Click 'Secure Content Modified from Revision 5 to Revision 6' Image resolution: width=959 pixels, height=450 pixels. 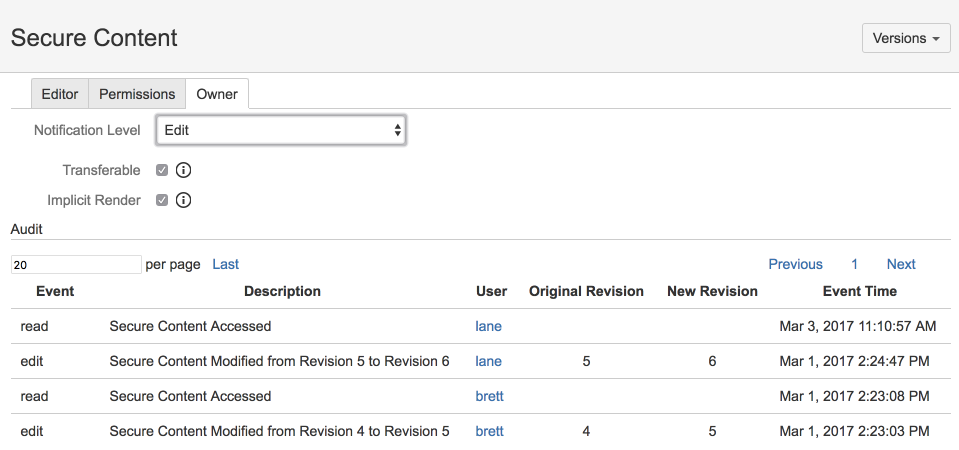tap(280, 361)
